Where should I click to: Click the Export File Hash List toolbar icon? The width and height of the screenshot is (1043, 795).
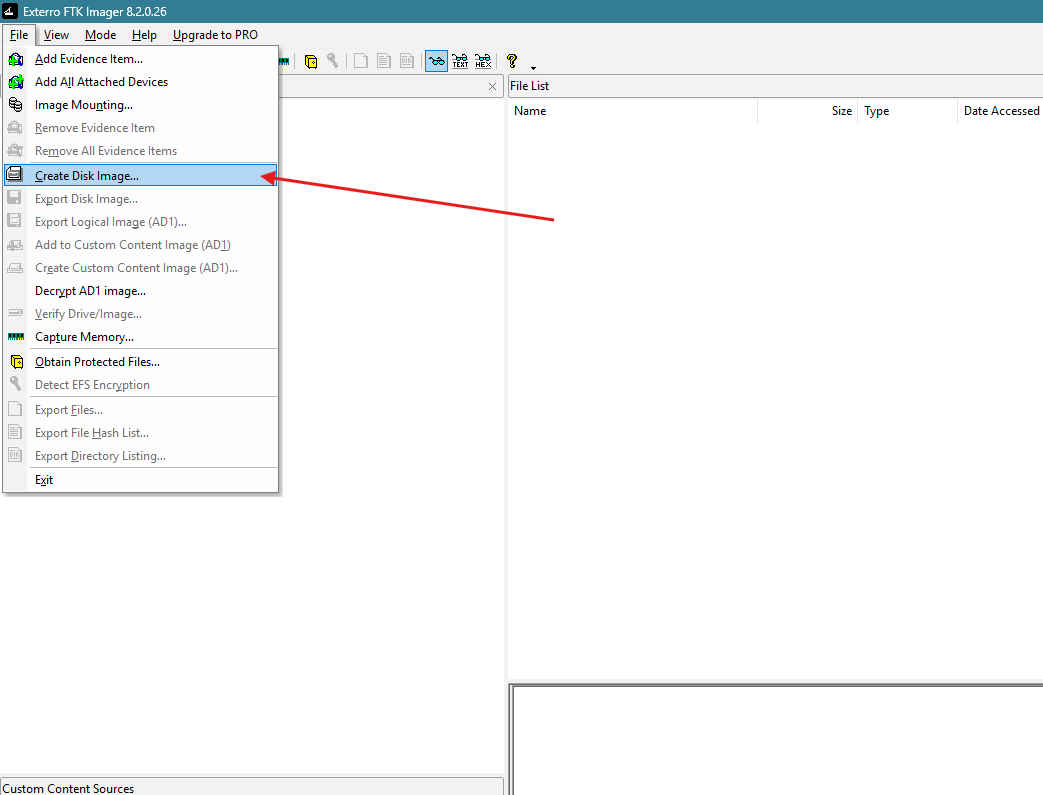[384, 61]
